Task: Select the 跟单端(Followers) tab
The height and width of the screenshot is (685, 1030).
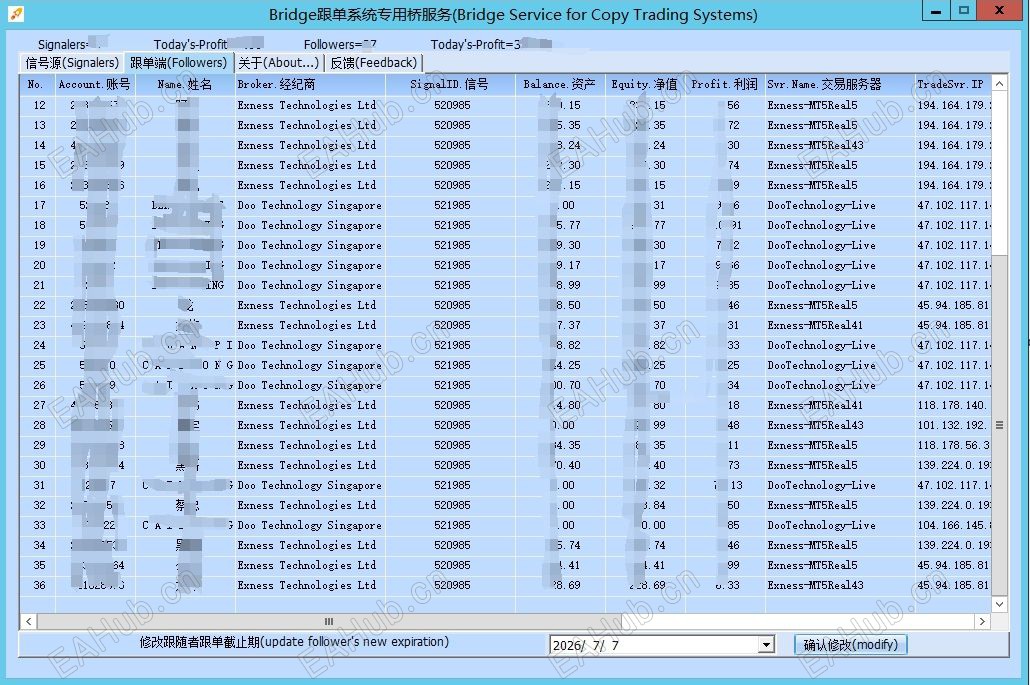Action: click(x=179, y=62)
